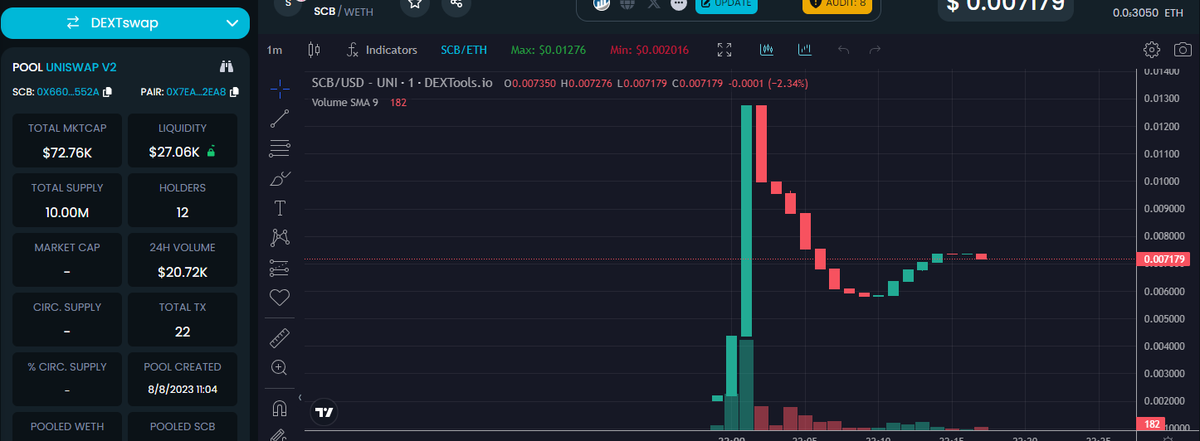
Task: Open the candlestick chart style selector
Action: (315, 49)
